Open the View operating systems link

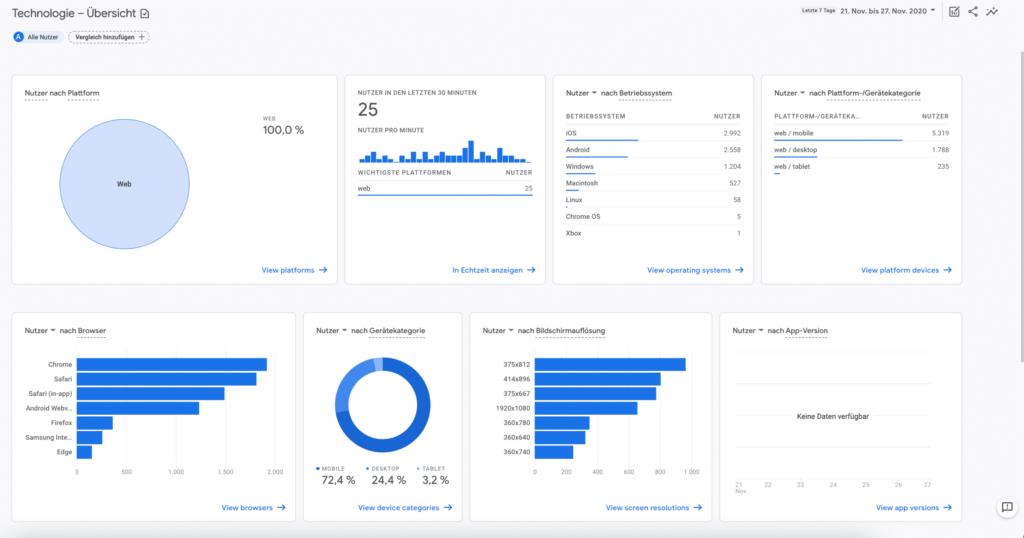695,270
